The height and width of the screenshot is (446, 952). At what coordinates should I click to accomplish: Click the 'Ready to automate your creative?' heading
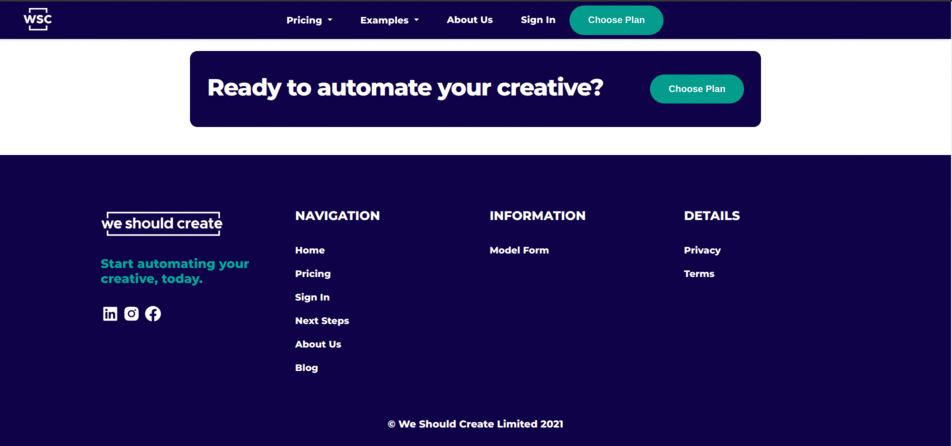point(406,88)
